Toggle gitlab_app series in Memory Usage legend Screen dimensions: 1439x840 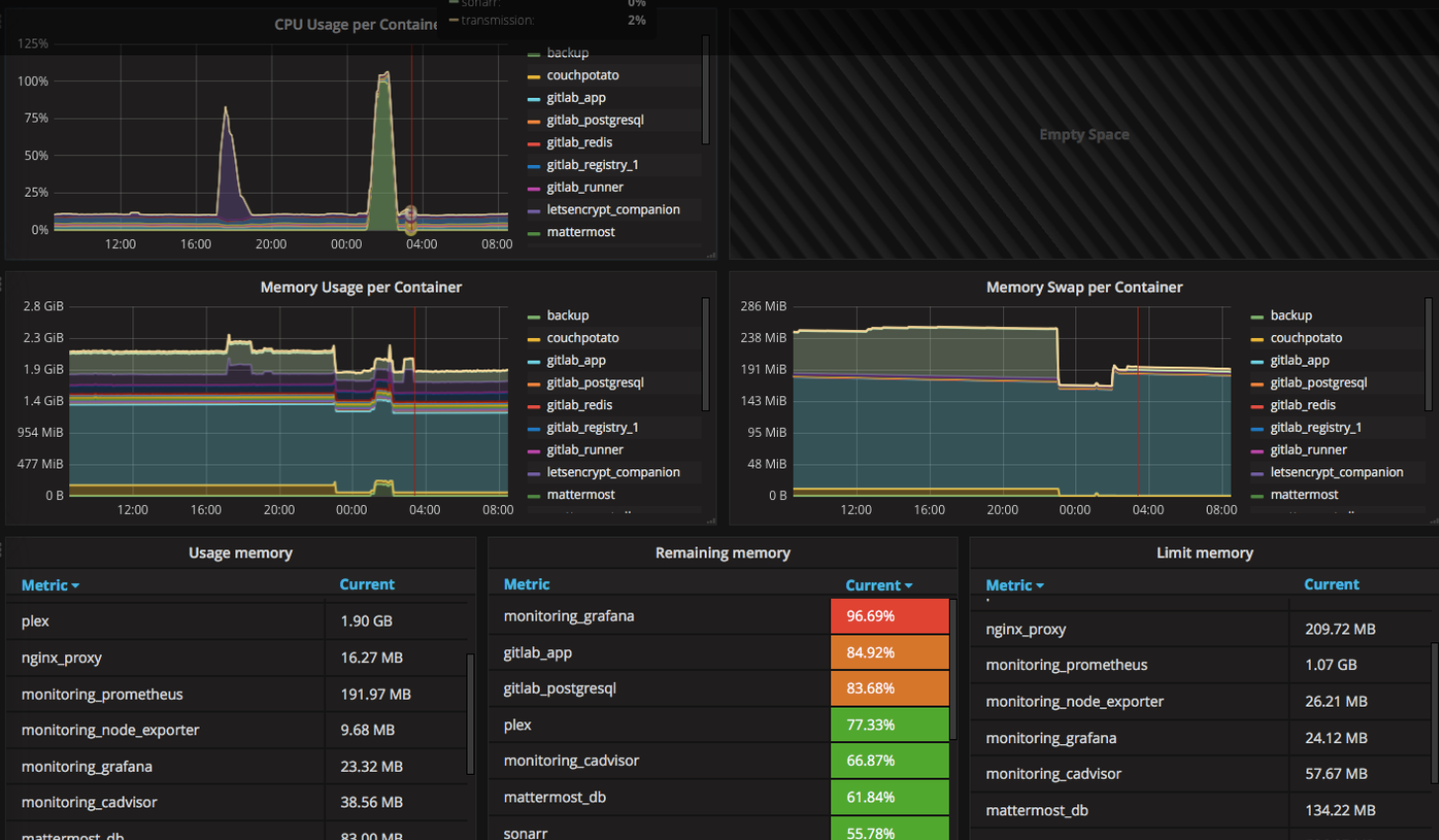coord(576,361)
